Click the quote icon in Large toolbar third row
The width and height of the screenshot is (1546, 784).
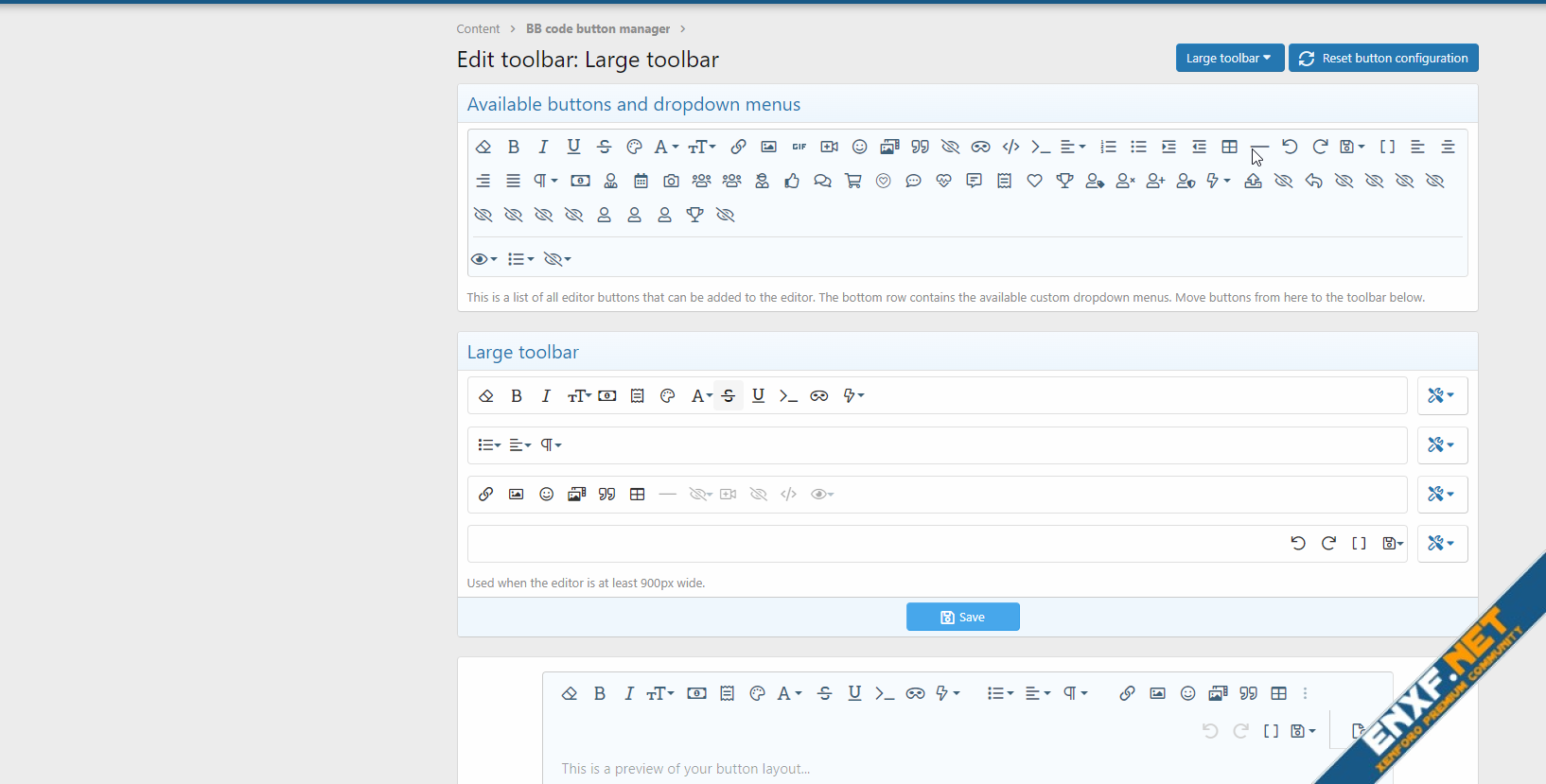pos(606,495)
